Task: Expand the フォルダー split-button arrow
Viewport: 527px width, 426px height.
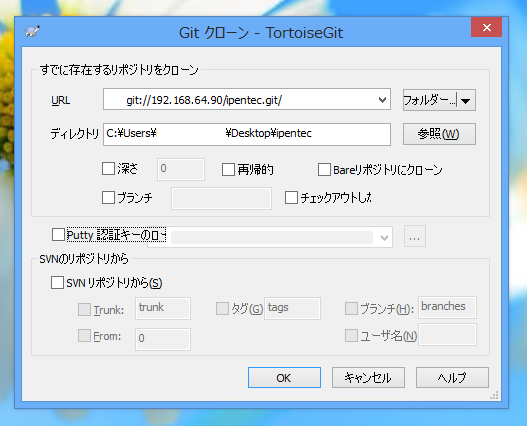Action: 466,100
